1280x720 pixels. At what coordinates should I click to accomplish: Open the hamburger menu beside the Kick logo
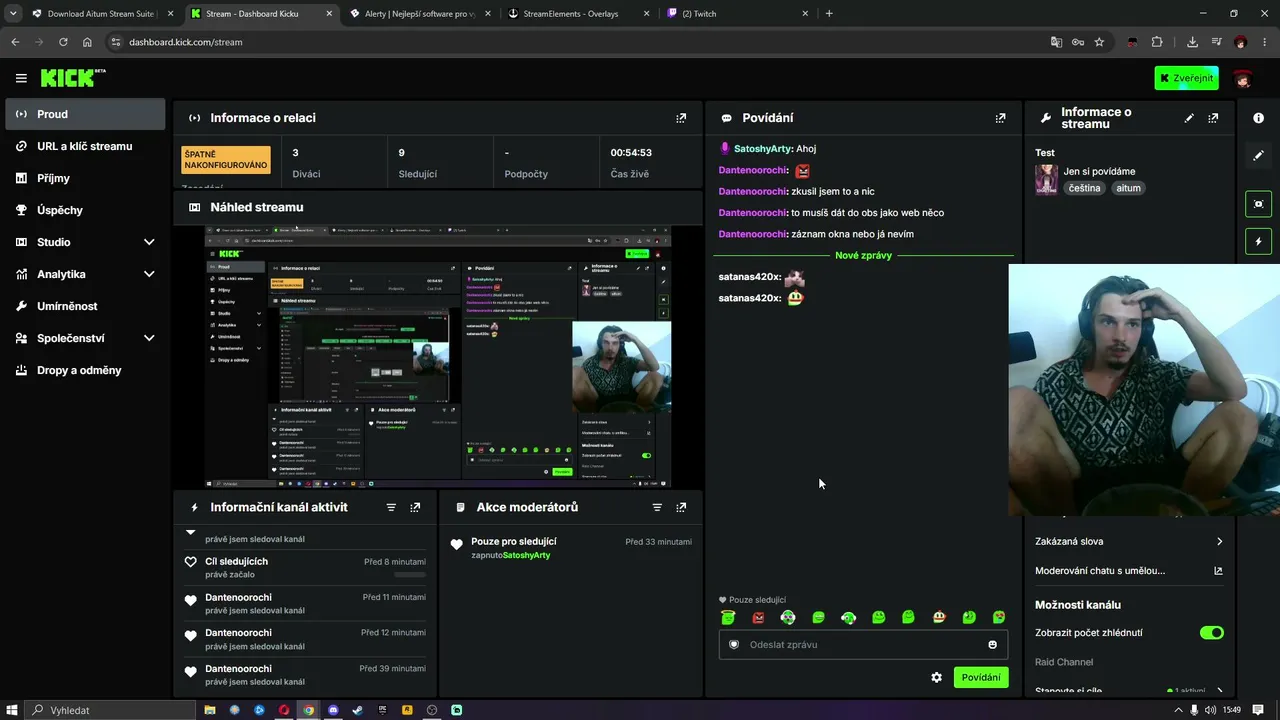pyautogui.click(x=21, y=78)
